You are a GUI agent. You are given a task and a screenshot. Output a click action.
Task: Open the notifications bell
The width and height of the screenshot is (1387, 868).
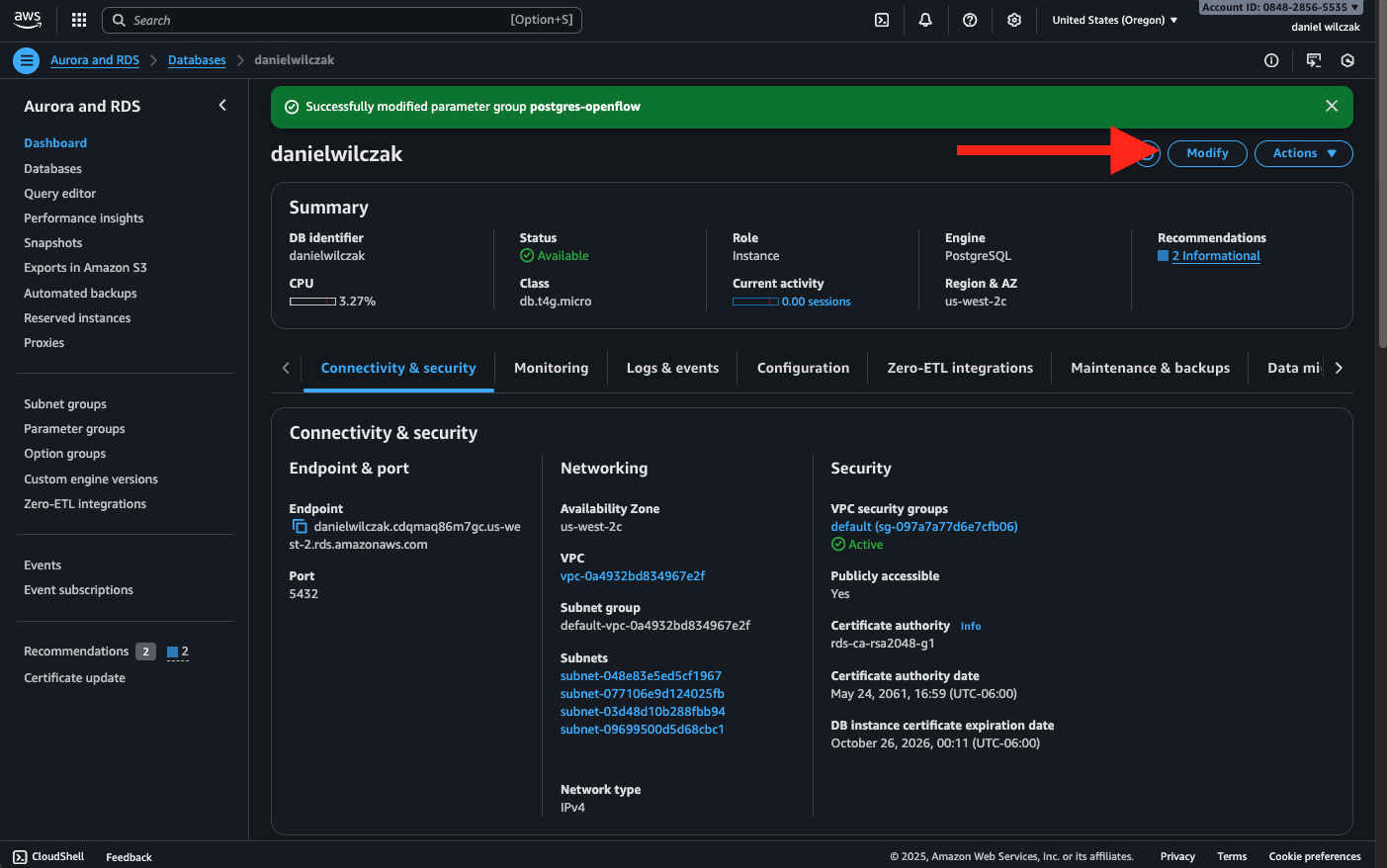click(925, 20)
